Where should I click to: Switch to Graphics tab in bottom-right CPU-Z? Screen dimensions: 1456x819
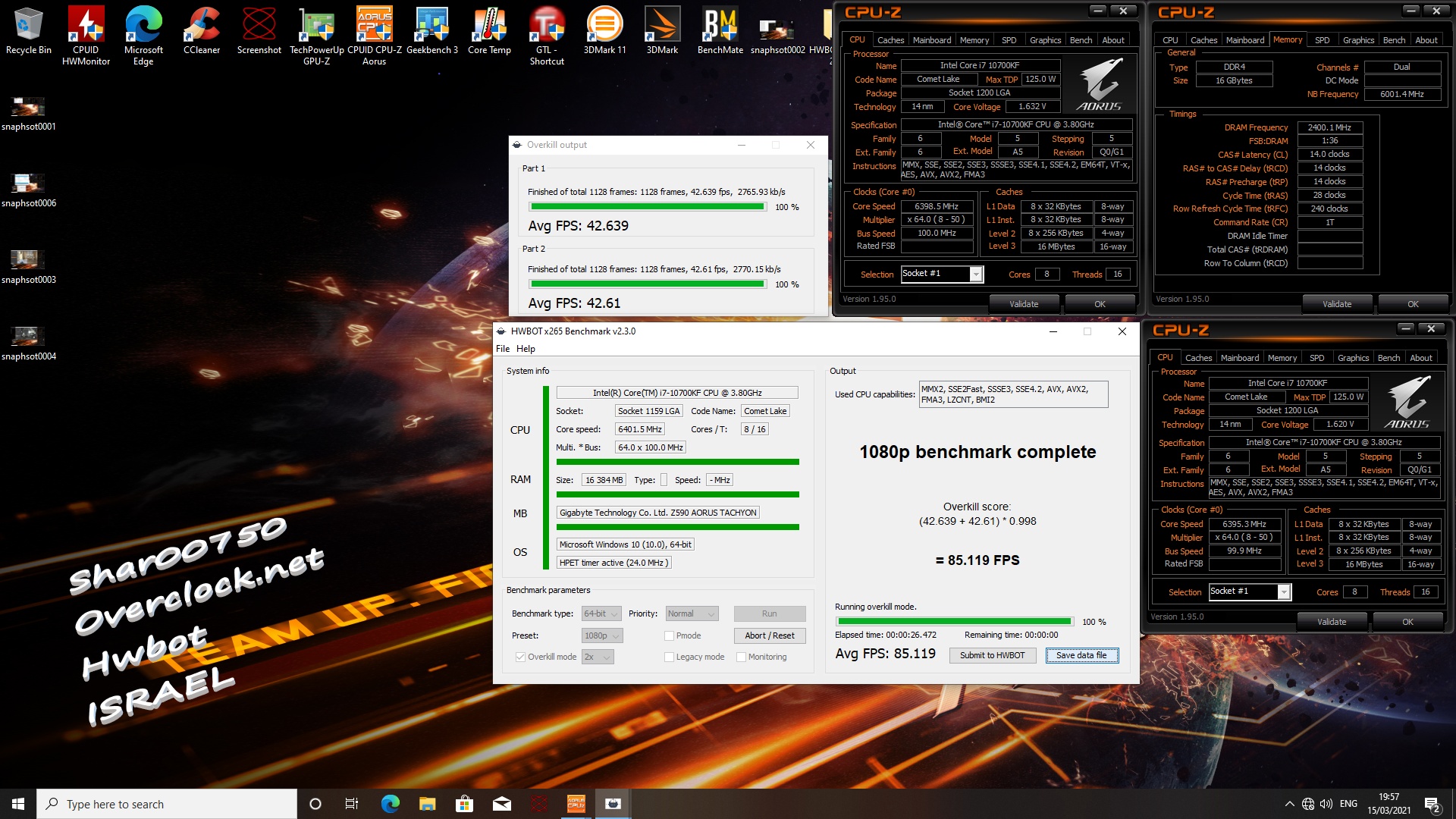click(x=1353, y=358)
